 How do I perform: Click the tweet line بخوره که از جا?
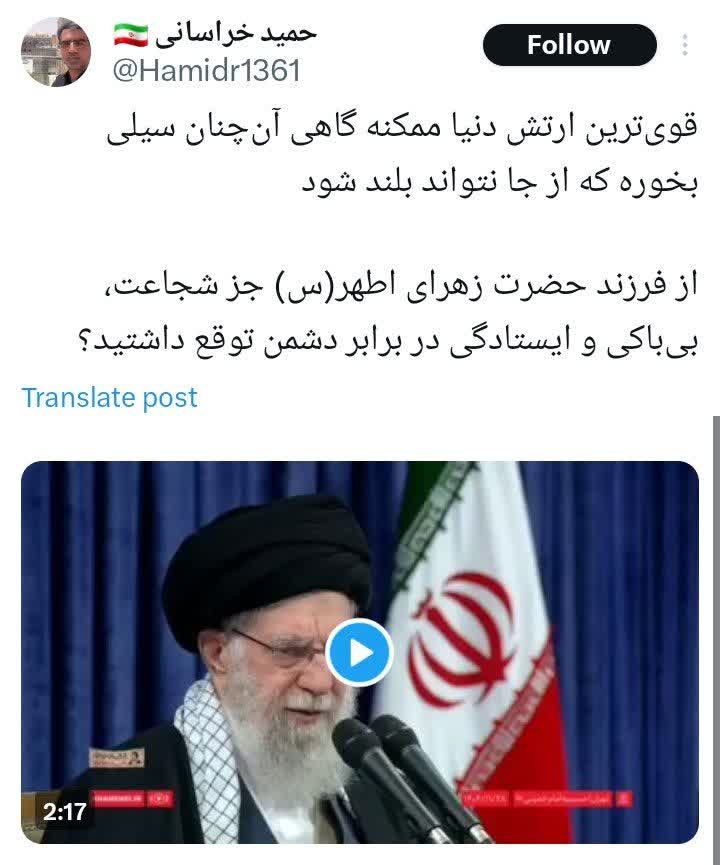499,181
